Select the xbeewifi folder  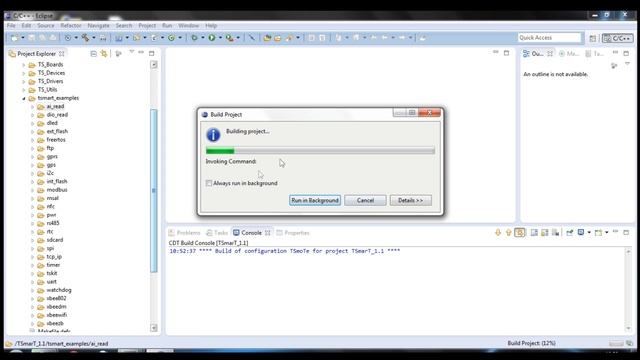(x=56, y=315)
